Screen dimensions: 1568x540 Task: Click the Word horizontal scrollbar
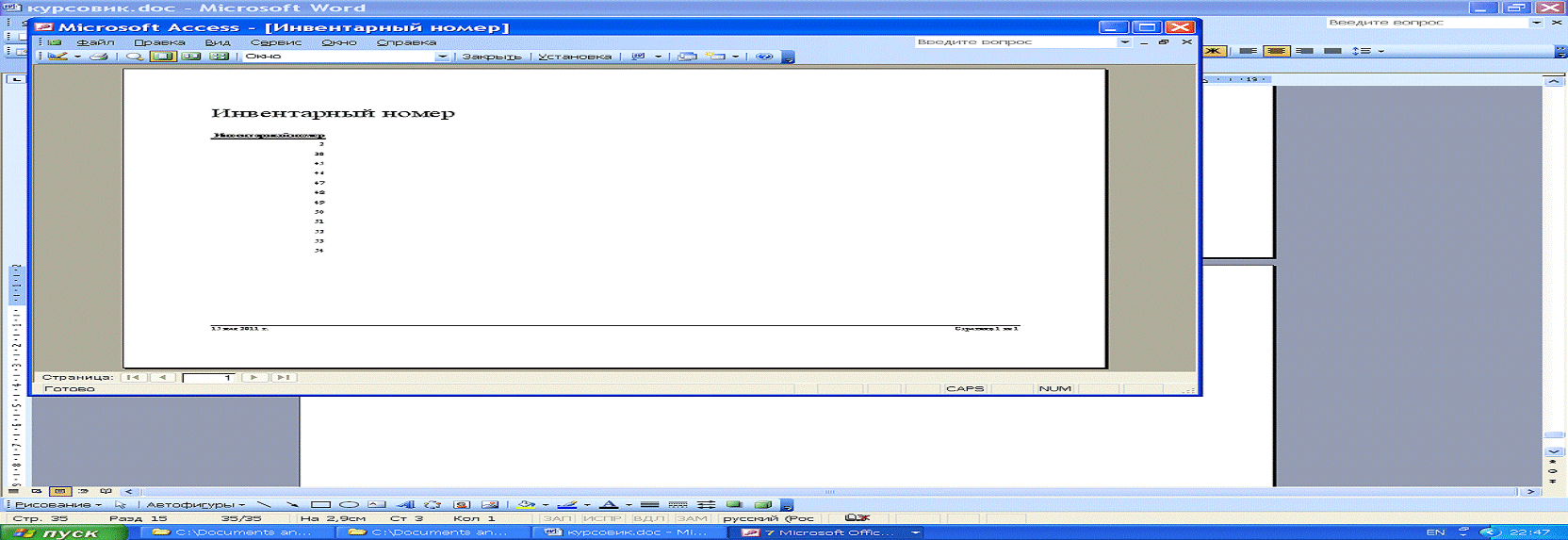829,492
